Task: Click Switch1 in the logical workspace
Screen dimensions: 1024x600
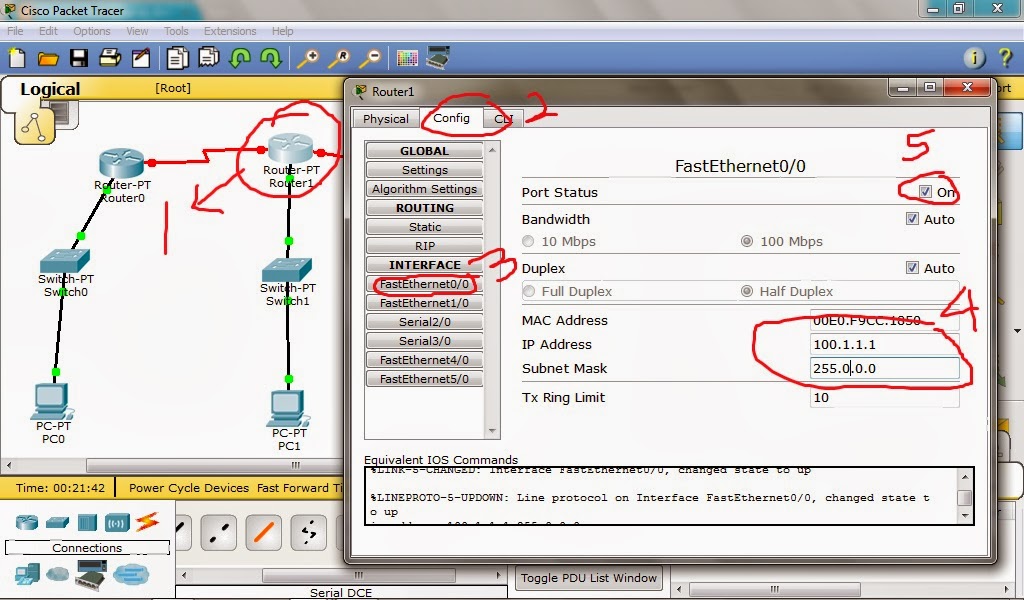Action: click(x=286, y=269)
